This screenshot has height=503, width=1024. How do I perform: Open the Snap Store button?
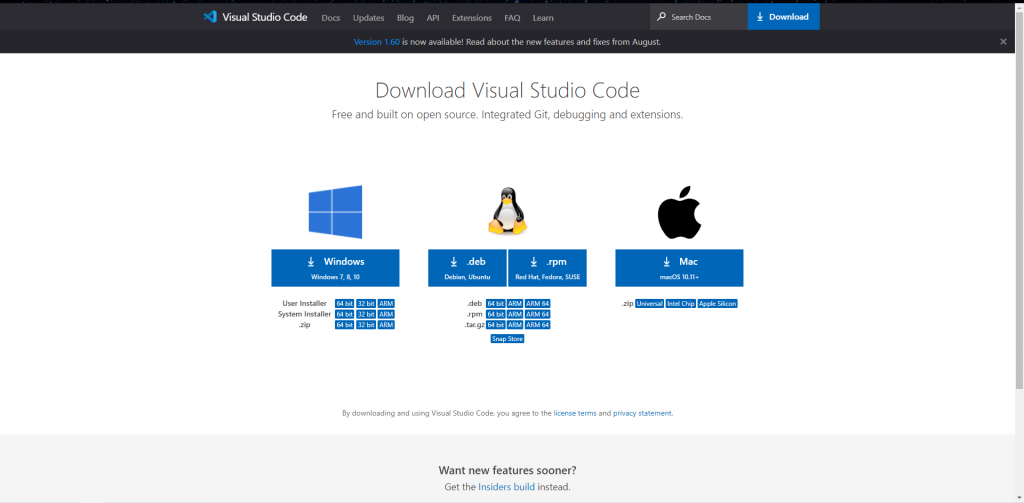[x=507, y=339]
